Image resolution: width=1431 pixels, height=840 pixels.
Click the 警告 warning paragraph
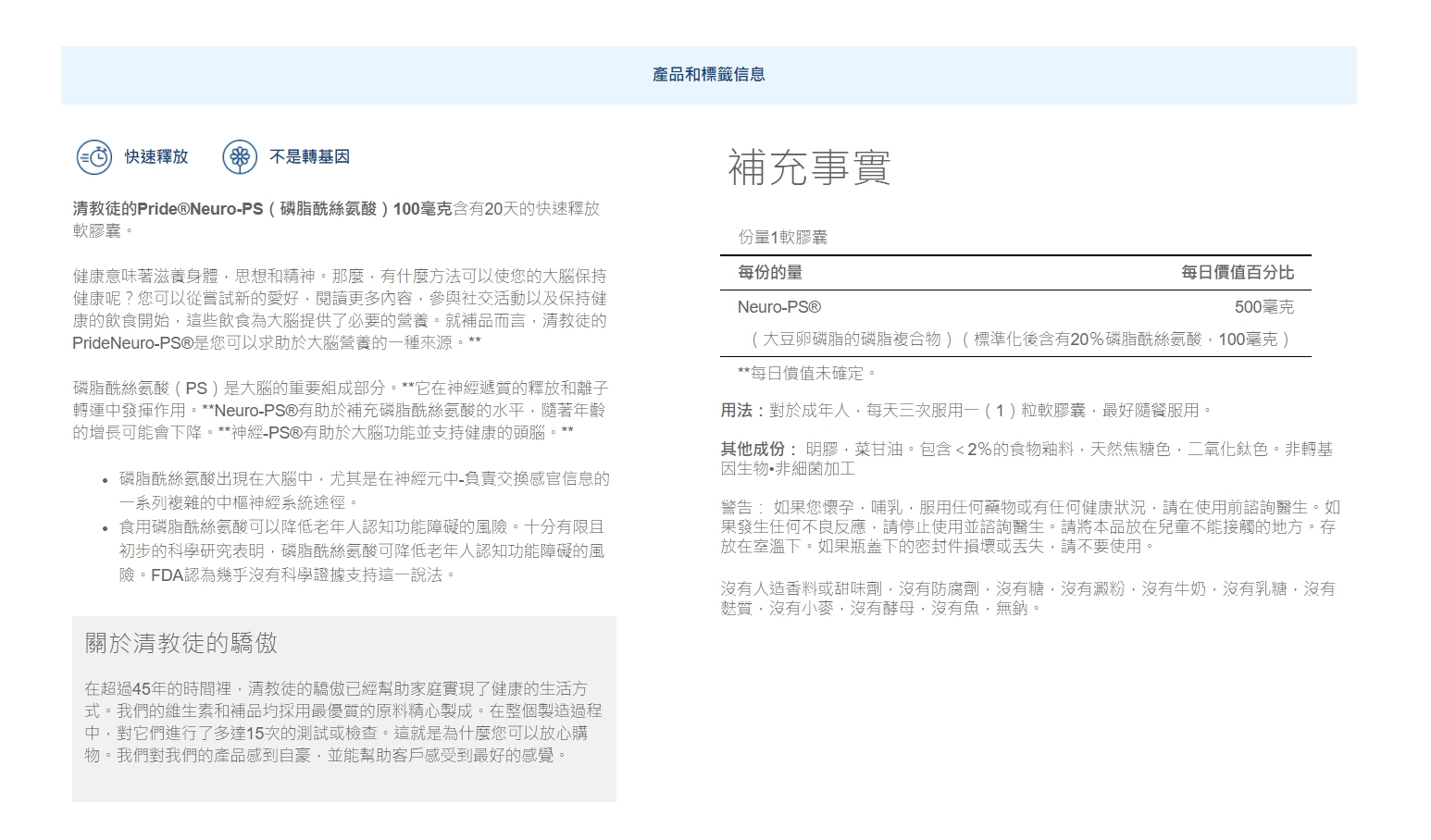click(x=1030, y=526)
